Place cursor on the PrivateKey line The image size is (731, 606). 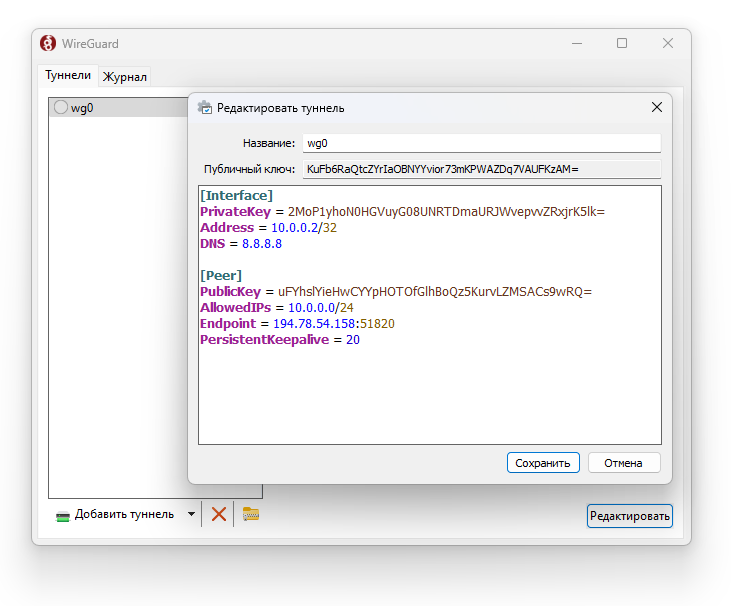pos(402,212)
